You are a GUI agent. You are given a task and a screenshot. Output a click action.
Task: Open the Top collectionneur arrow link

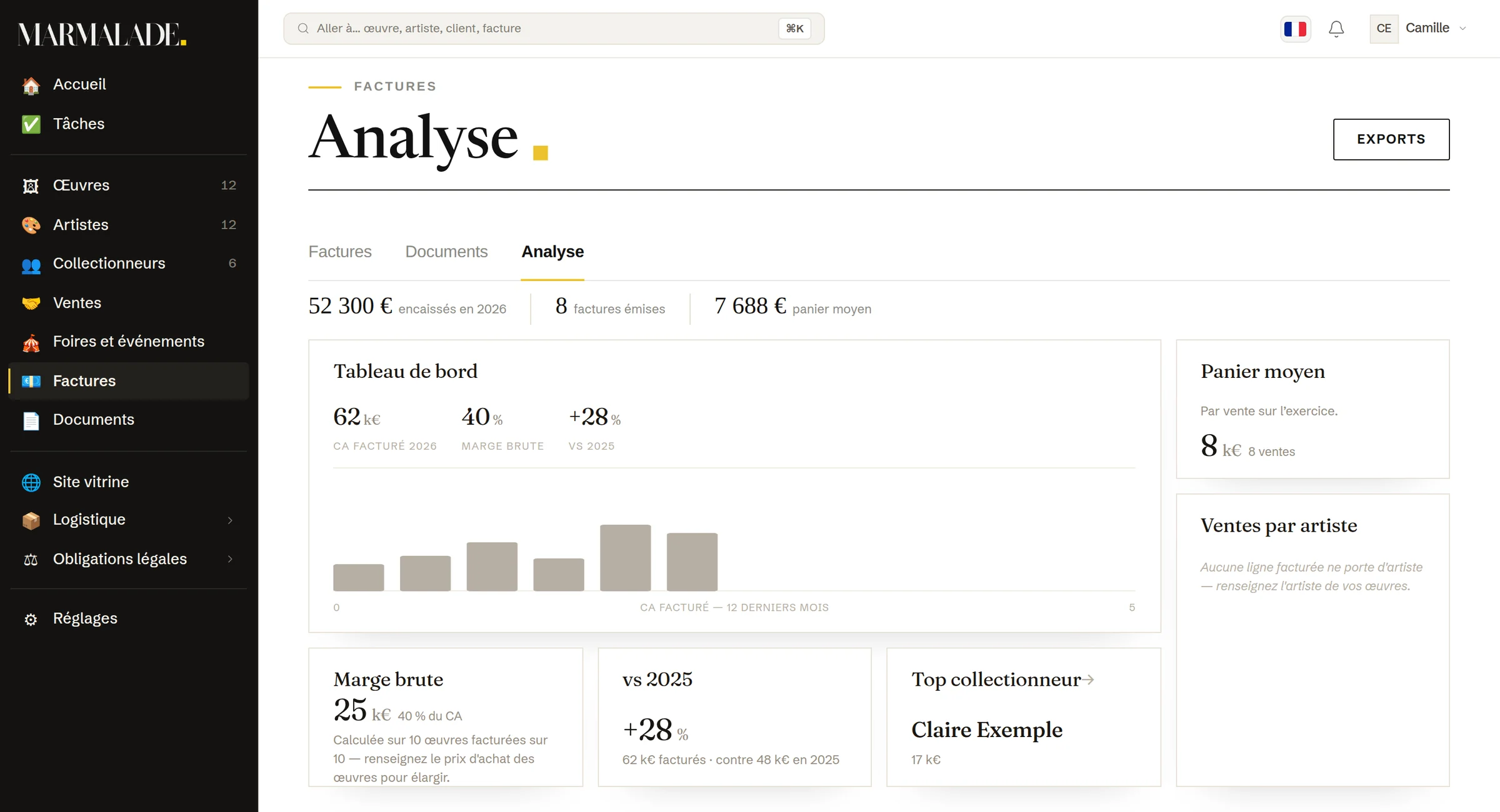coord(1088,680)
